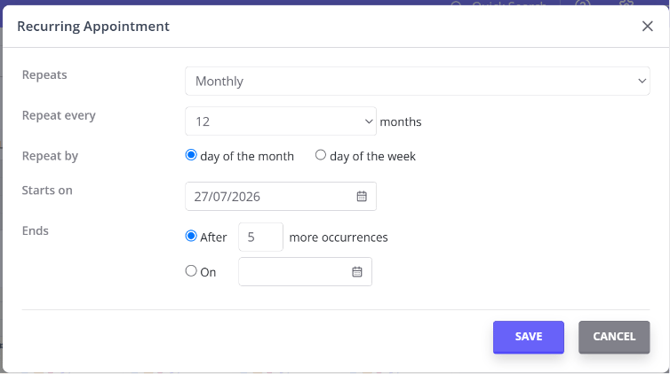Image resolution: width=670 pixels, height=374 pixels.
Task: Click the 'day of the week' label text
Action: coord(373,156)
